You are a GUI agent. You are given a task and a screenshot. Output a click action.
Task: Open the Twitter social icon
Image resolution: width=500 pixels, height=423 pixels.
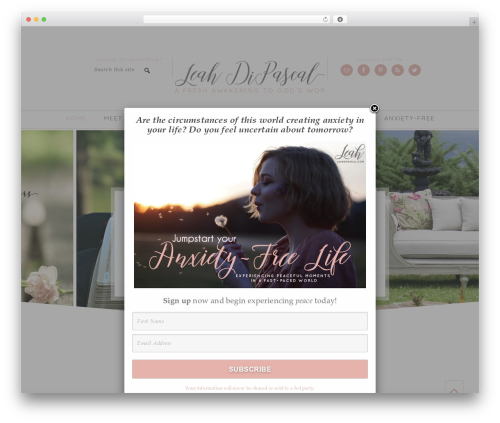tap(415, 70)
